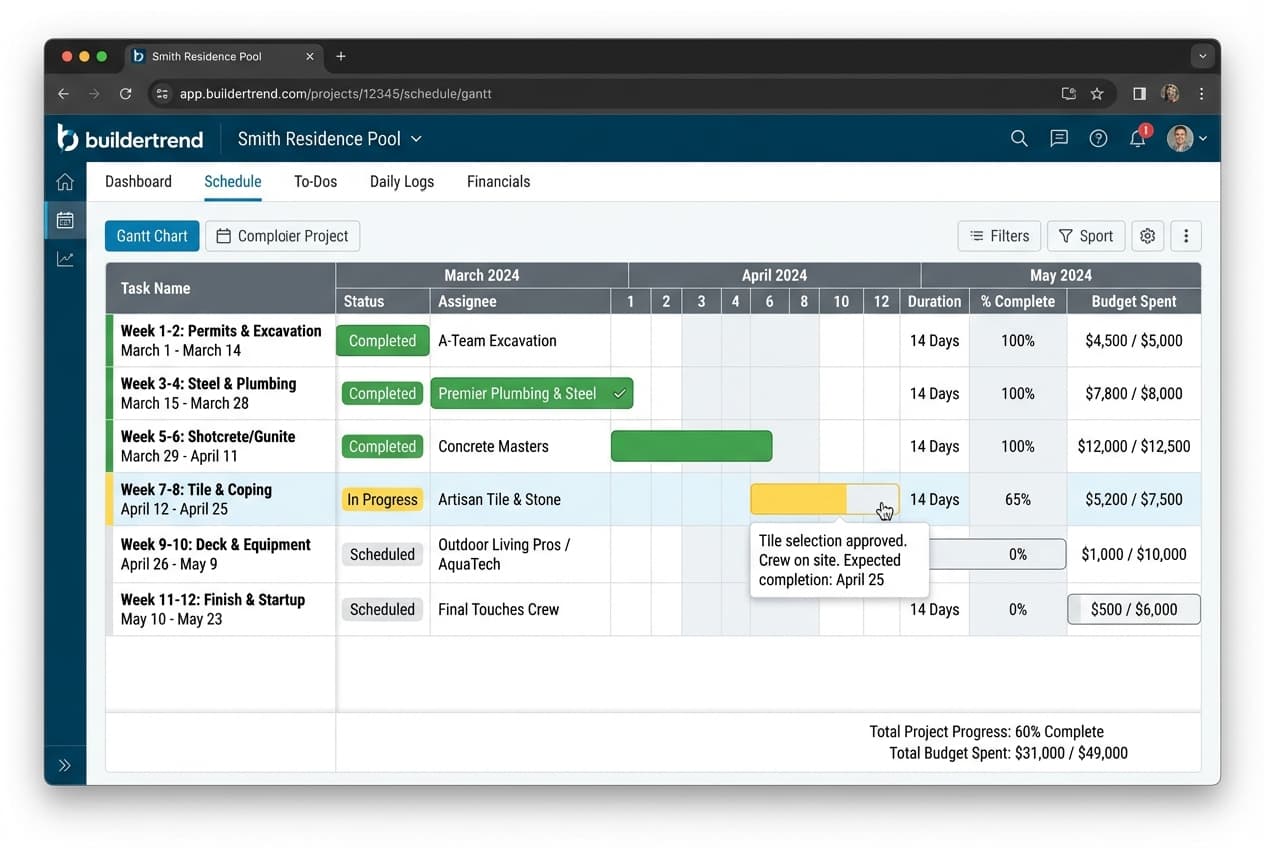Open the three-dot overflow menu beside settings
Image resolution: width=1264 pixels, height=848 pixels.
(1186, 236)
